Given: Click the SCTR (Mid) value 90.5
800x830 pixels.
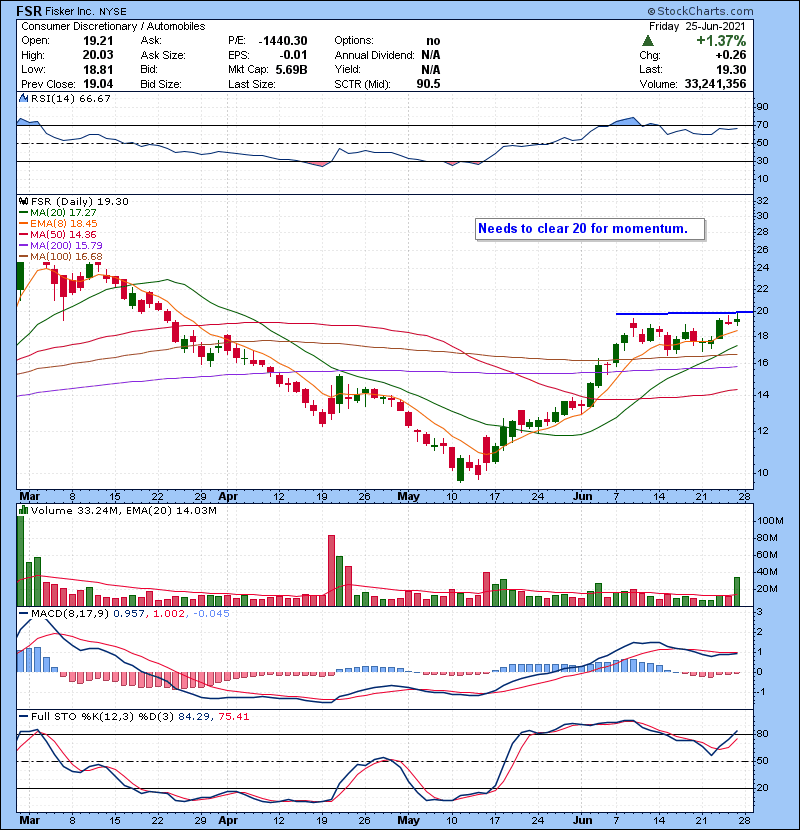Looking at the screenshot, I should pos(428,84).
